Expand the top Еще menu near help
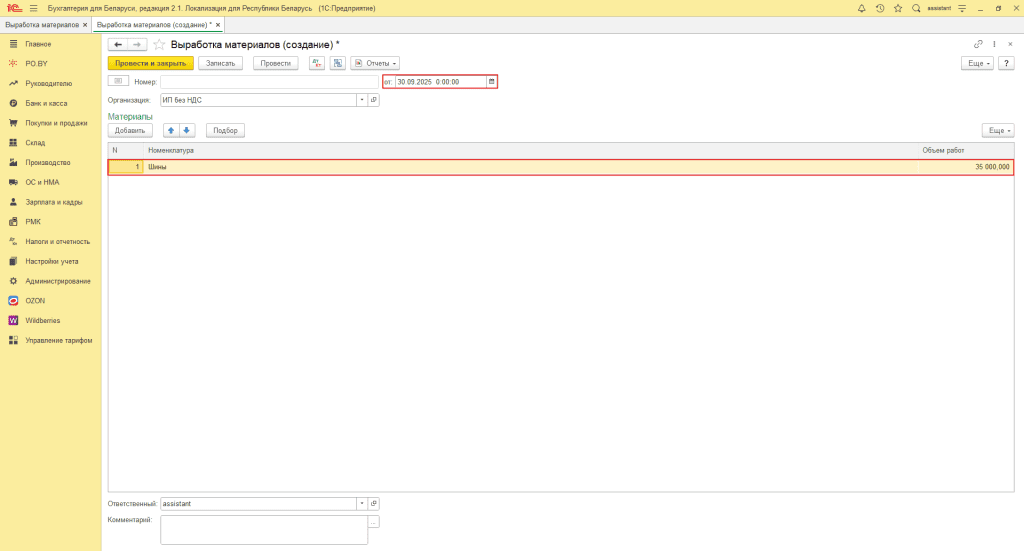Screen dimensions: 1024x551 [x=978, y=63]
